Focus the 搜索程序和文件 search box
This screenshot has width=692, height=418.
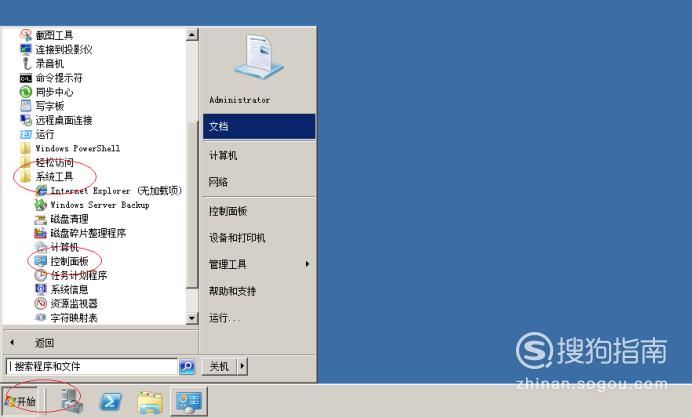92,366
